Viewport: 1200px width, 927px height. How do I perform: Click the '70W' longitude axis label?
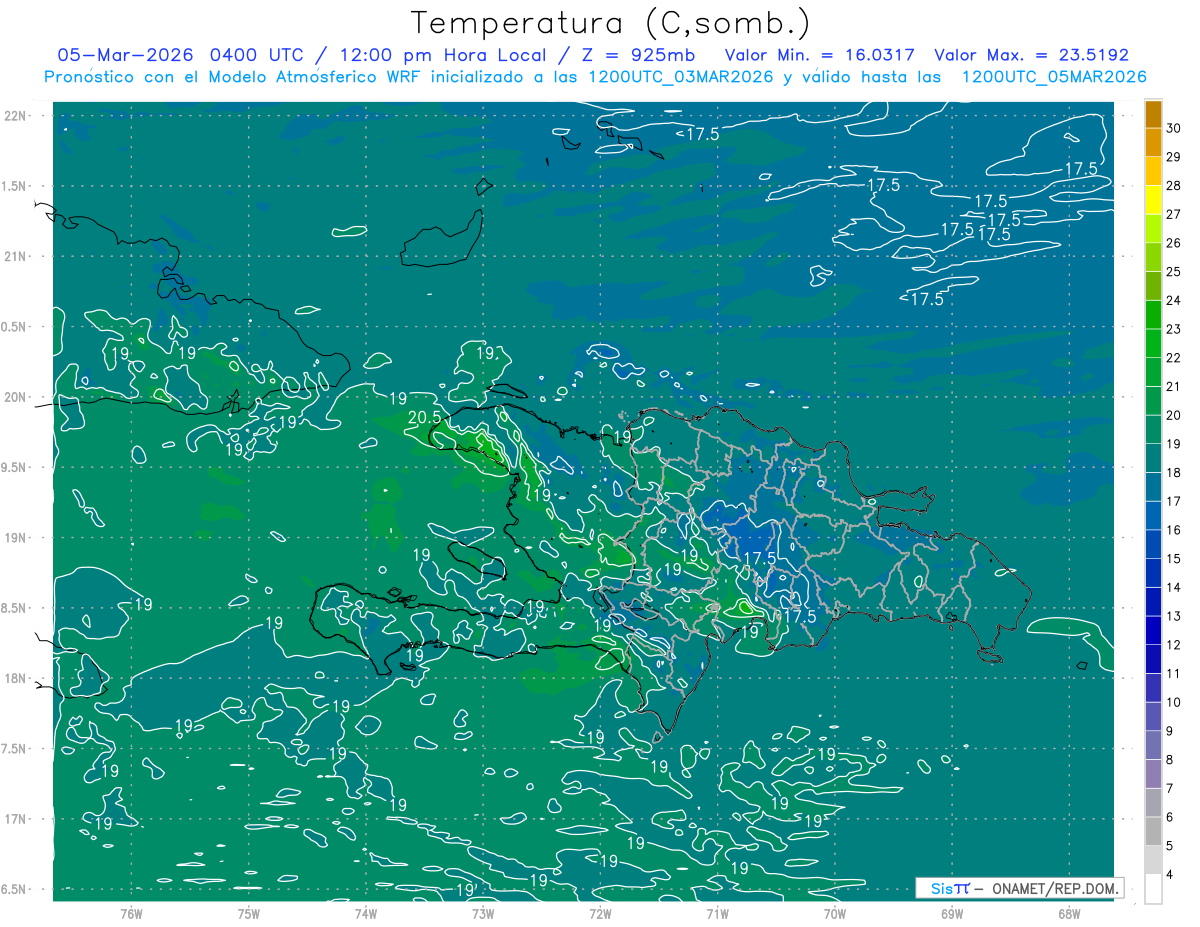click(834, 913)
